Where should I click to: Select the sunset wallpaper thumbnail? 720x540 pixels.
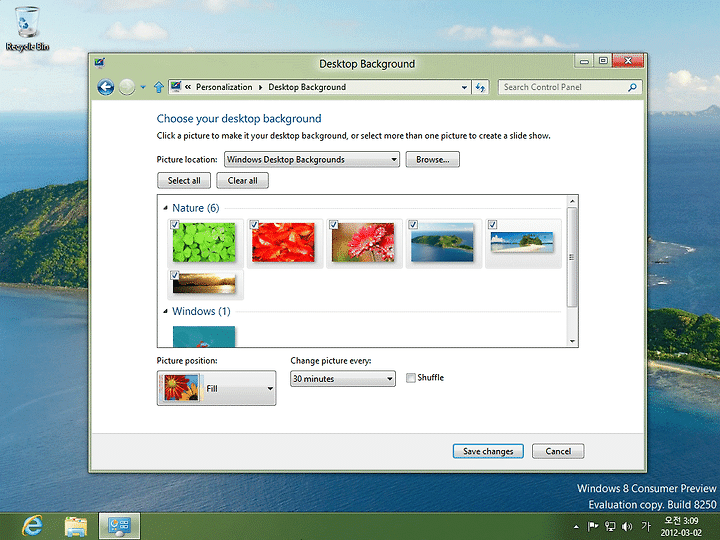[x=204, y=283]
